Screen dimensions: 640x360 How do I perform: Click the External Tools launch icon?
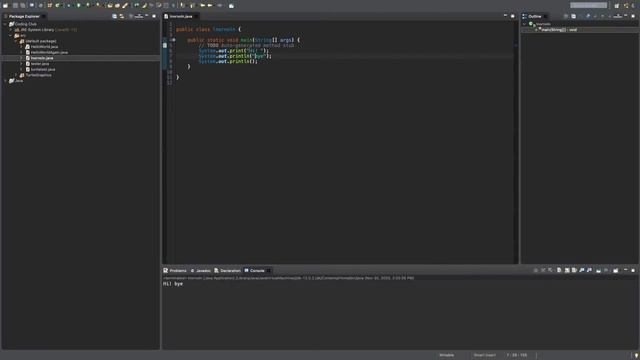point(98,5)
